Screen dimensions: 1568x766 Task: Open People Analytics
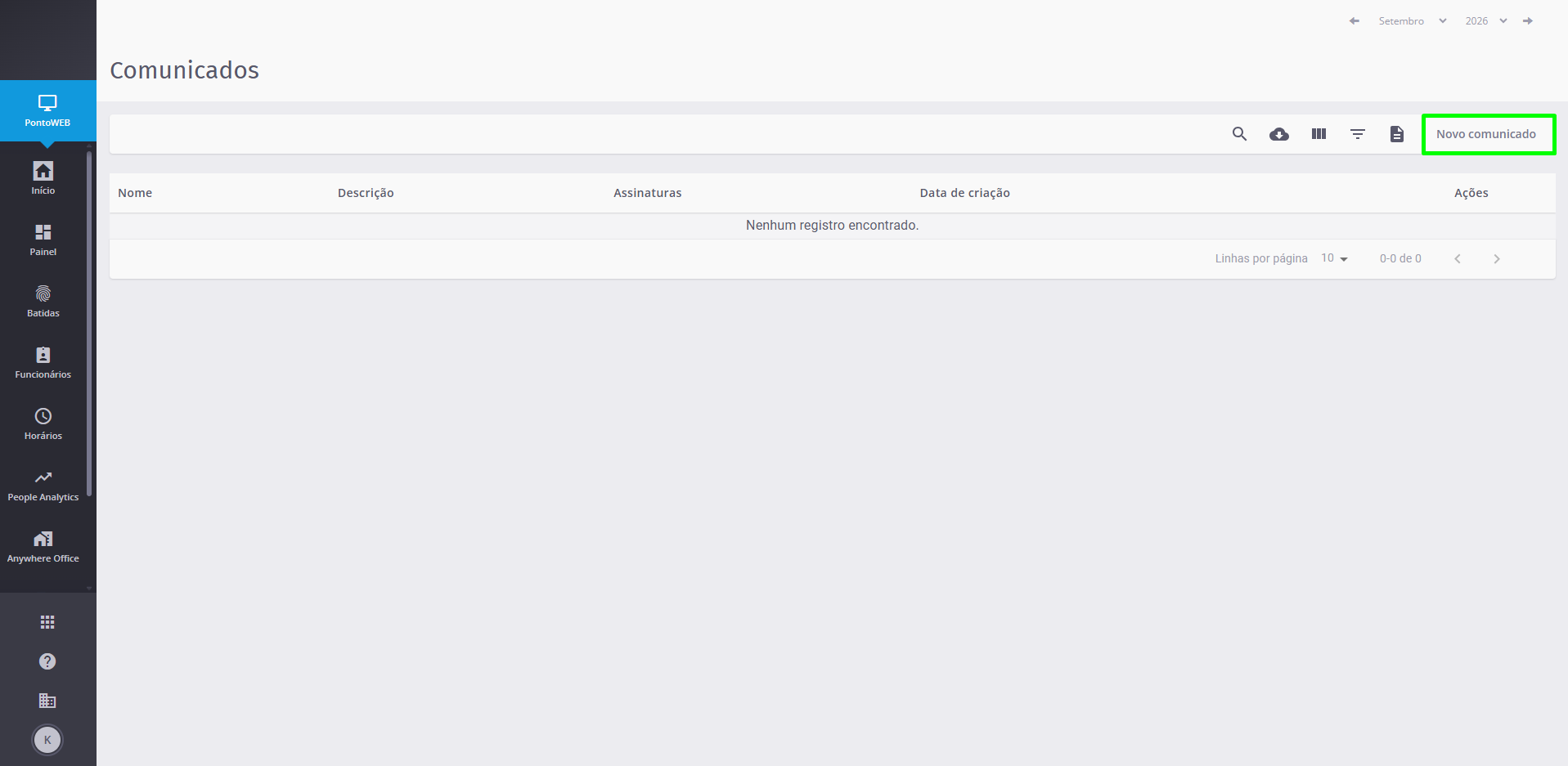[43, 485]
